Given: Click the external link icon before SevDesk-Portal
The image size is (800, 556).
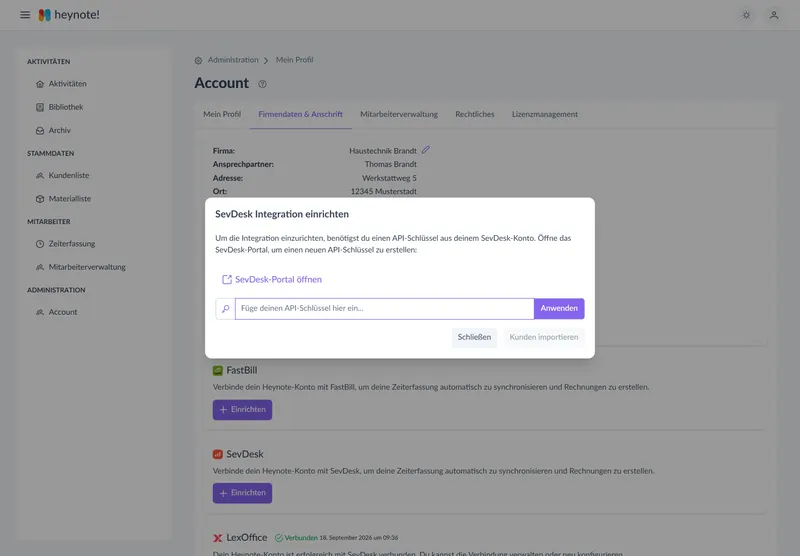Looking at the screenshot, I should (x=227, y=280).
